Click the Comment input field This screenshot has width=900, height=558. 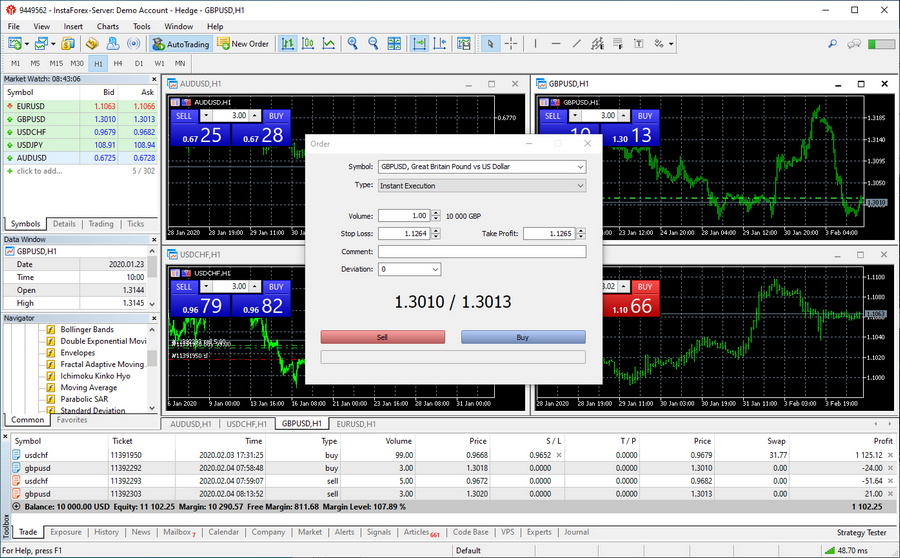[481, 252]
